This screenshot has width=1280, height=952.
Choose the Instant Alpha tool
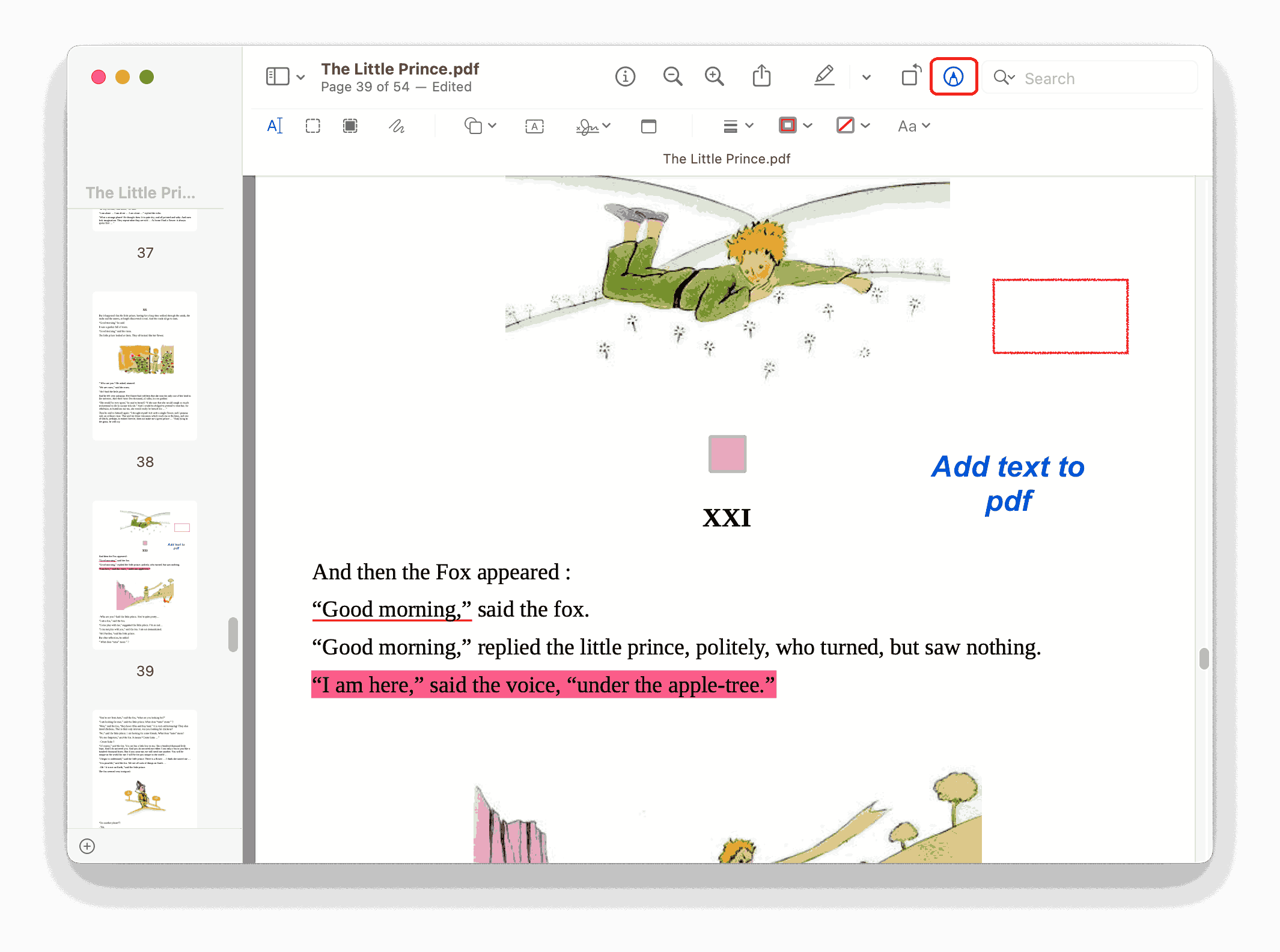(x=350, y=126)
